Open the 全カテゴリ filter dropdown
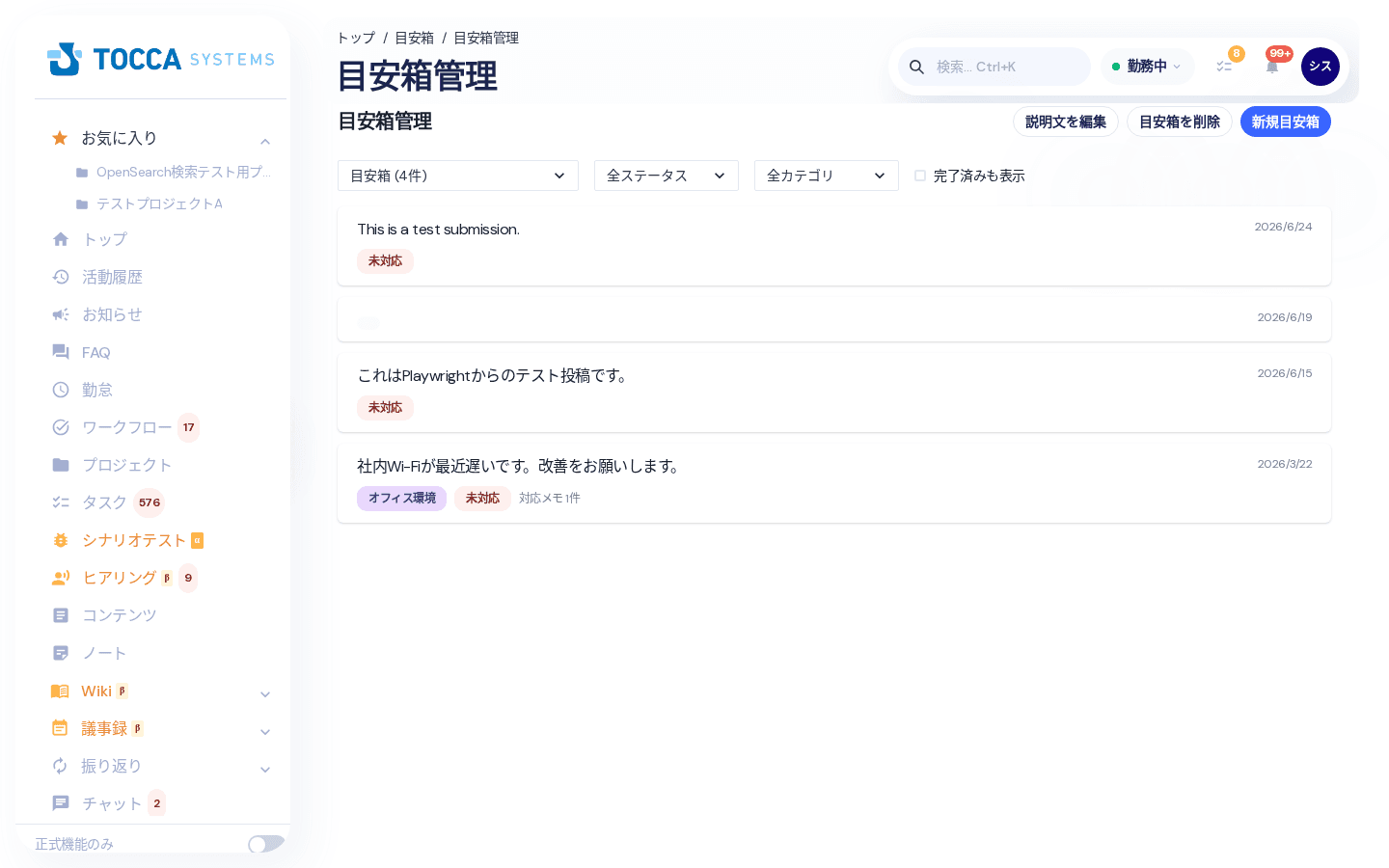The height and width of the screenshot is (868, 1389). [827, 176]
